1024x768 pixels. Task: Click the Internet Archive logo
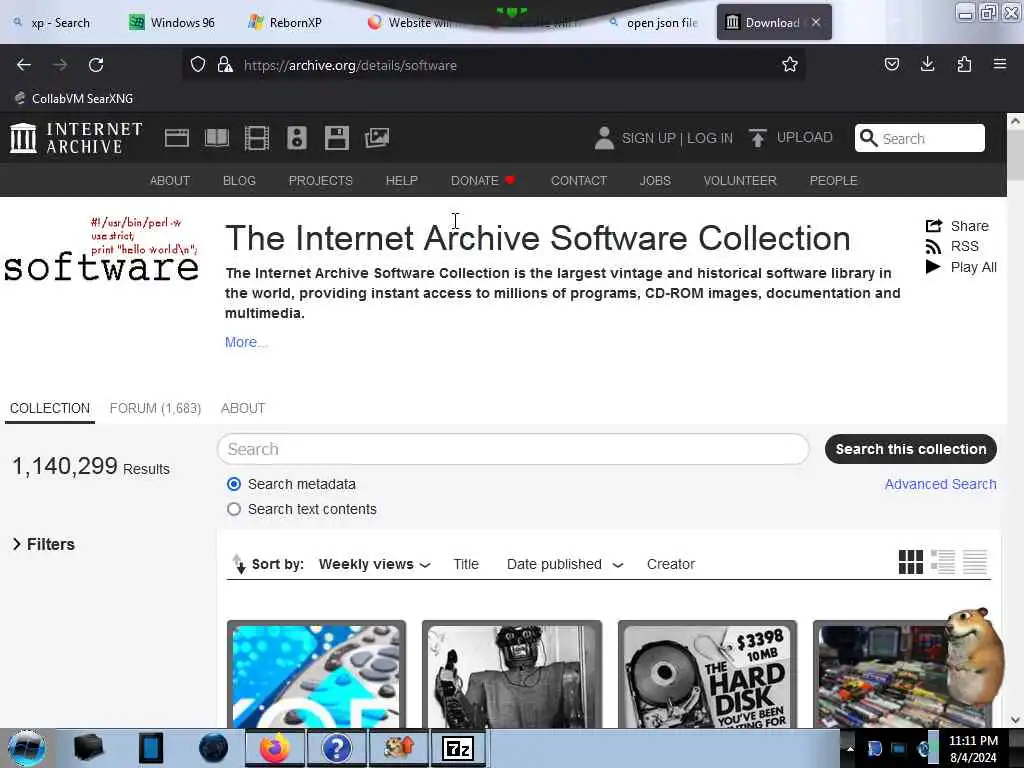tap(76, 138)
